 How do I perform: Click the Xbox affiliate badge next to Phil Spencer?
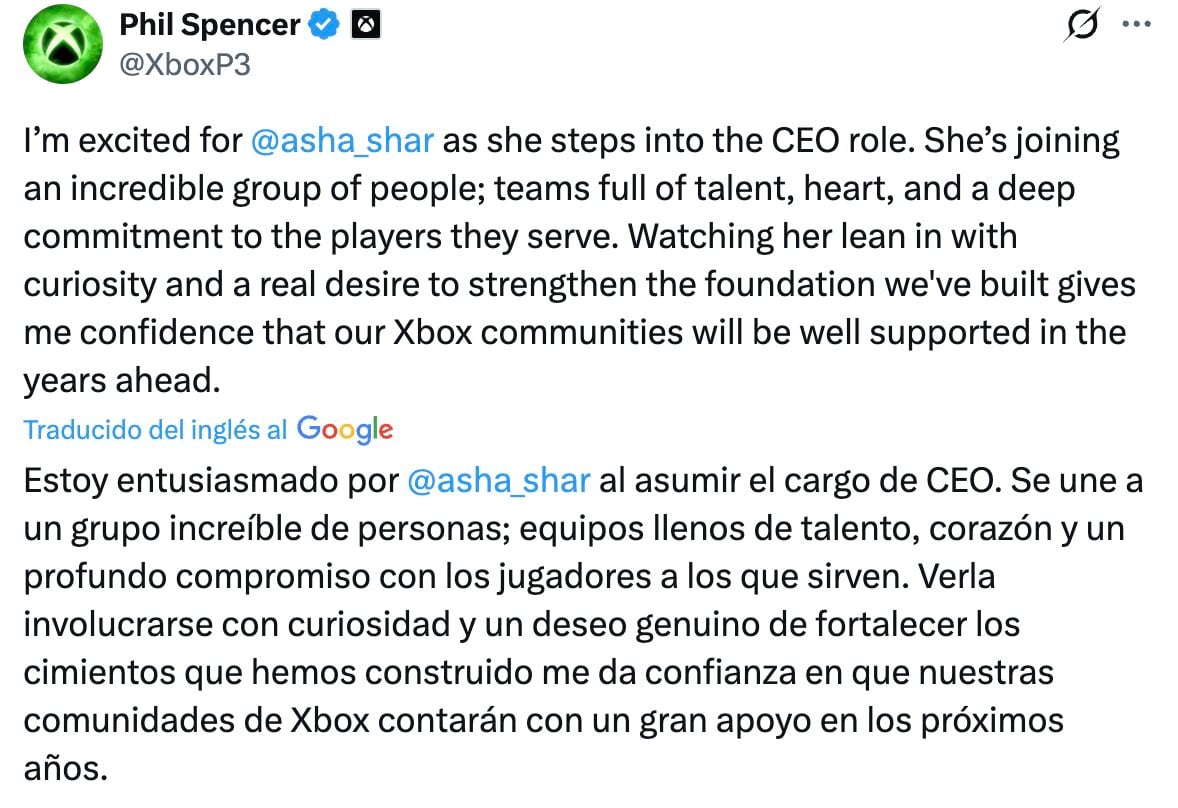point(366,23)
